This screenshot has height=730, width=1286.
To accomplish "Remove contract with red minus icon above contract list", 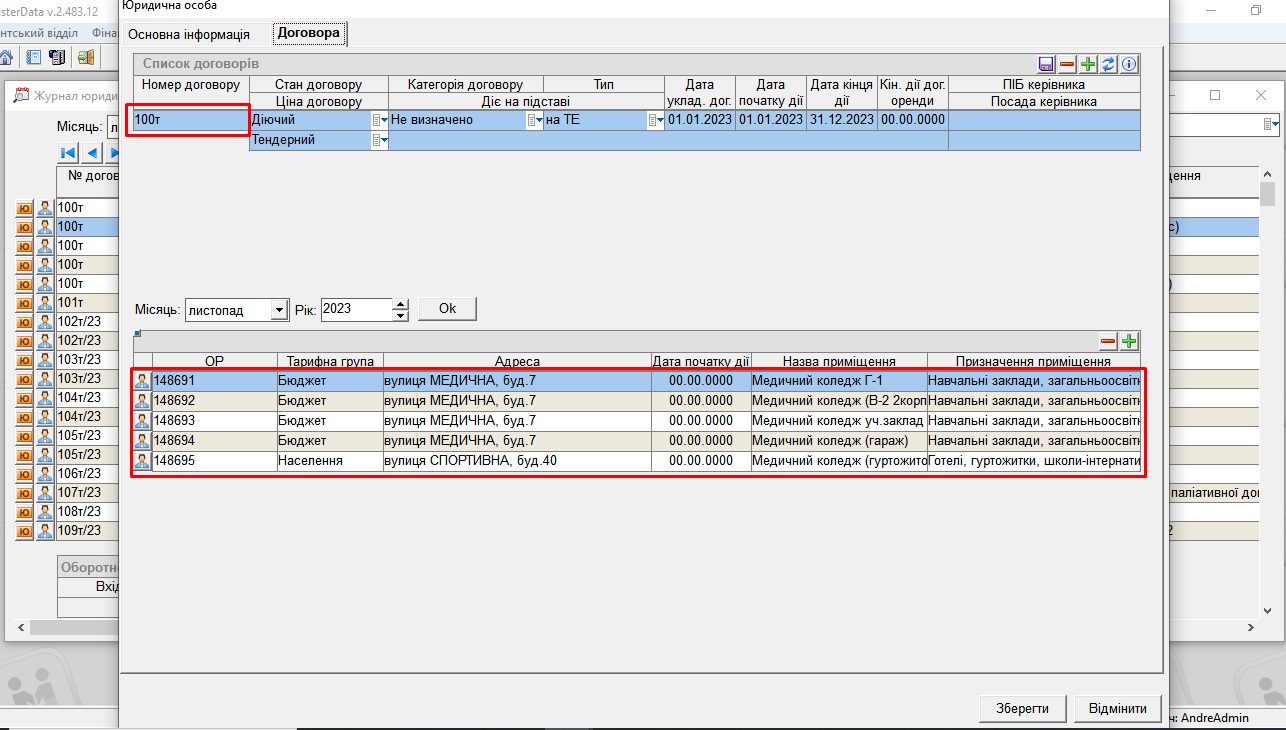I will click(1067, 64).
